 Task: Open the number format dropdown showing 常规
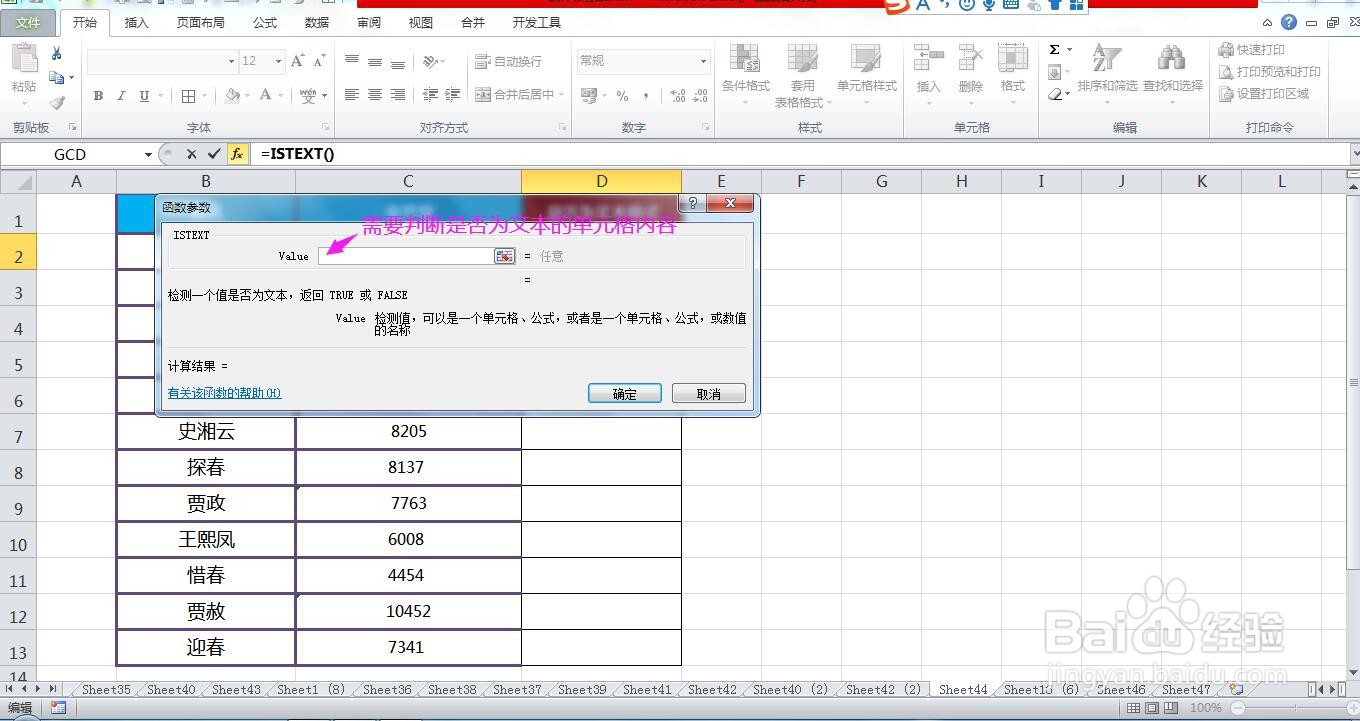pyautogui.click(x=703, y=61)
